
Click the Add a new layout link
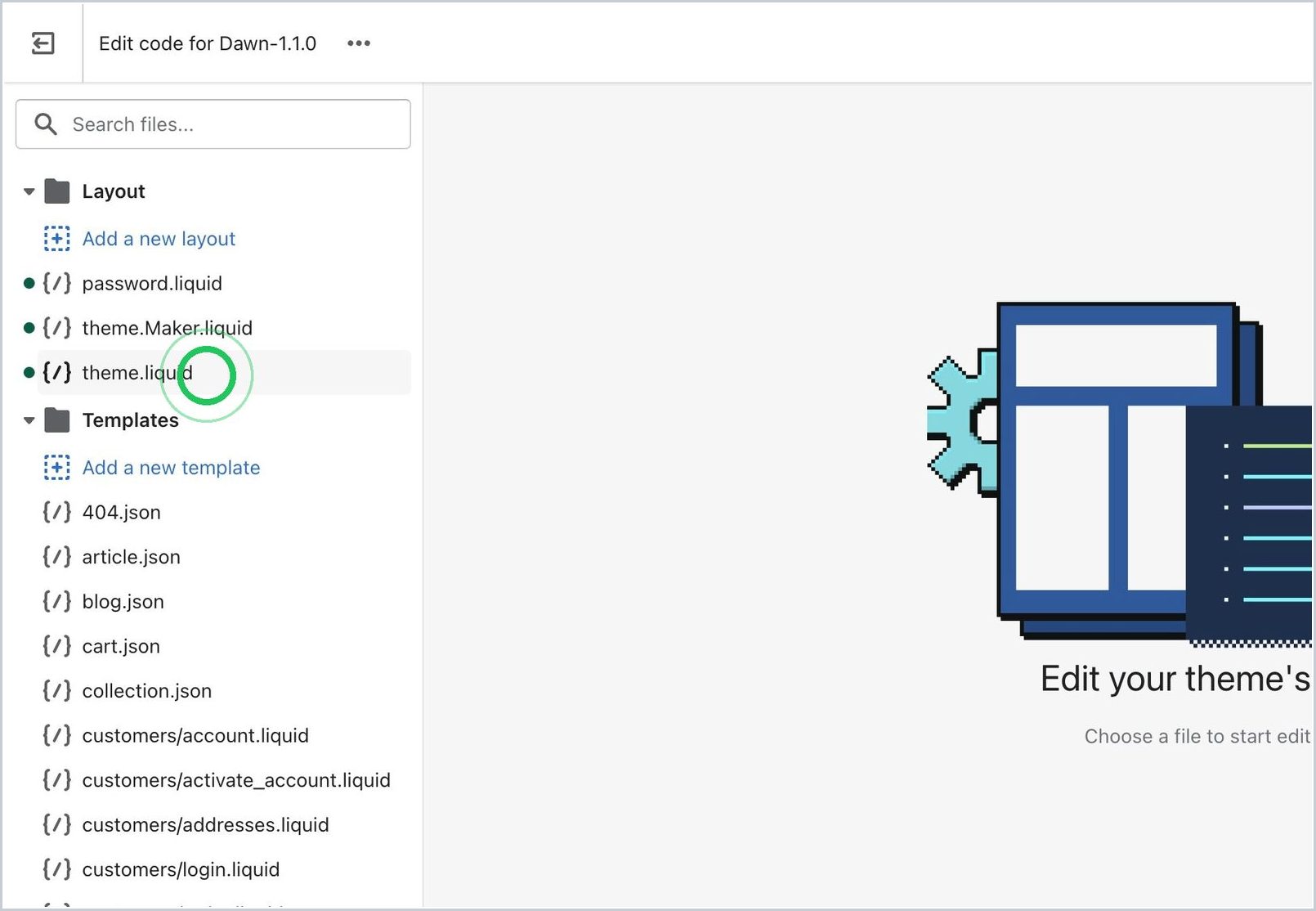tap(159, 239)
